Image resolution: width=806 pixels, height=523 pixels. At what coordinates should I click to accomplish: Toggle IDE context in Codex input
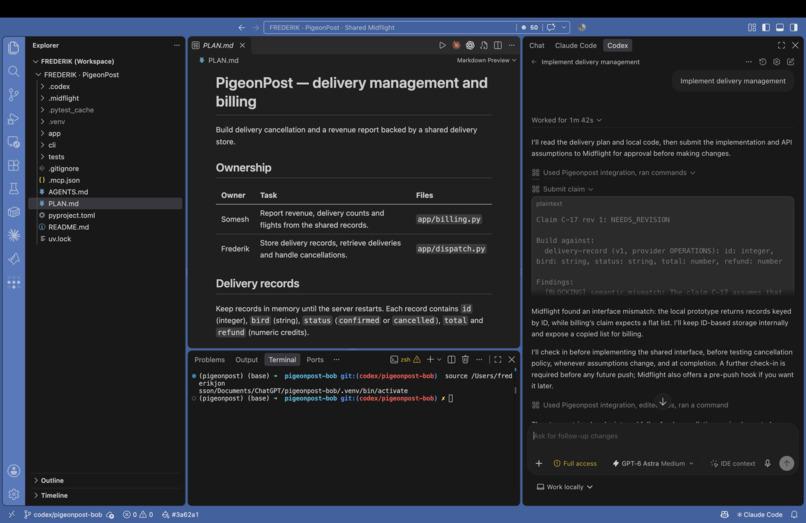coord(732,463)
